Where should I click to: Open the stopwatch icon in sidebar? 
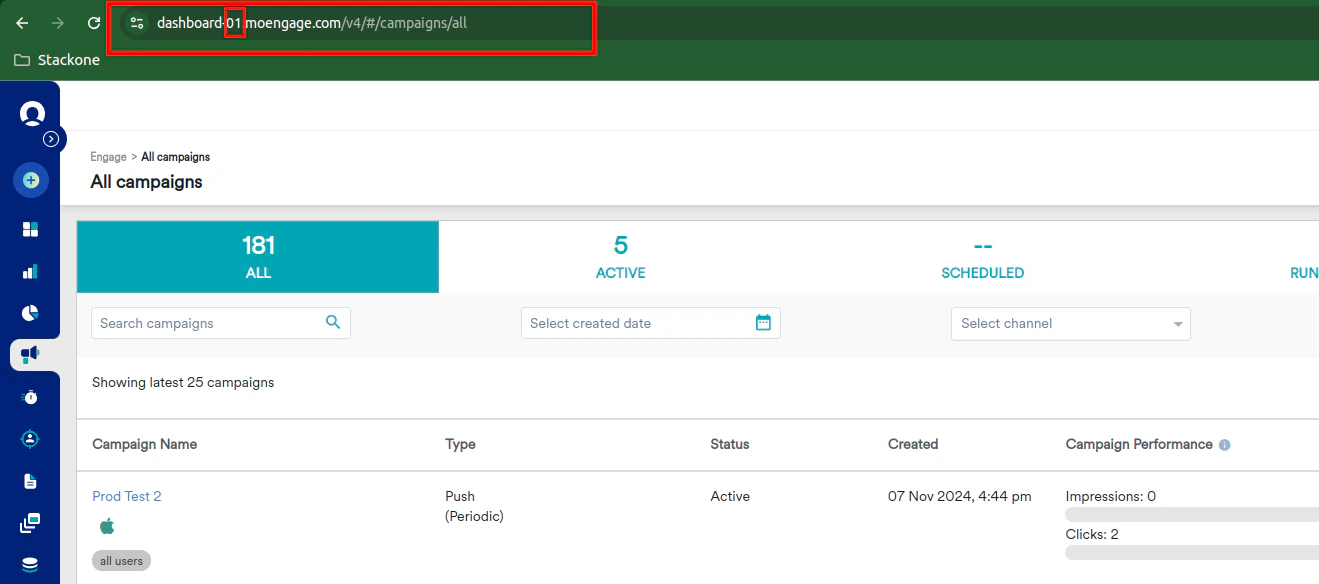click(x=30, y=397)
